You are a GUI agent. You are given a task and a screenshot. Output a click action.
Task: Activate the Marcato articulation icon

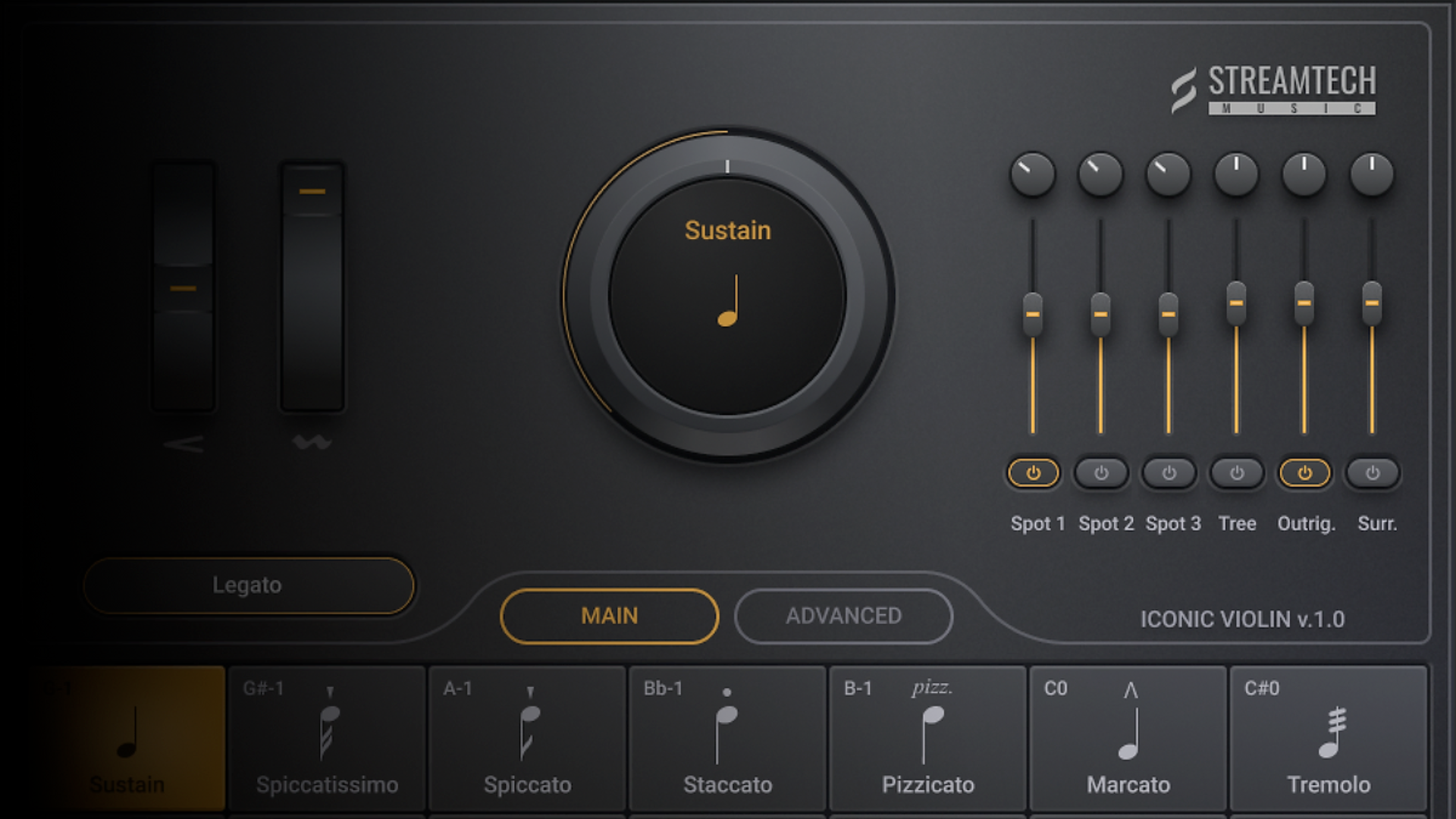click(x=1130, y=728)
